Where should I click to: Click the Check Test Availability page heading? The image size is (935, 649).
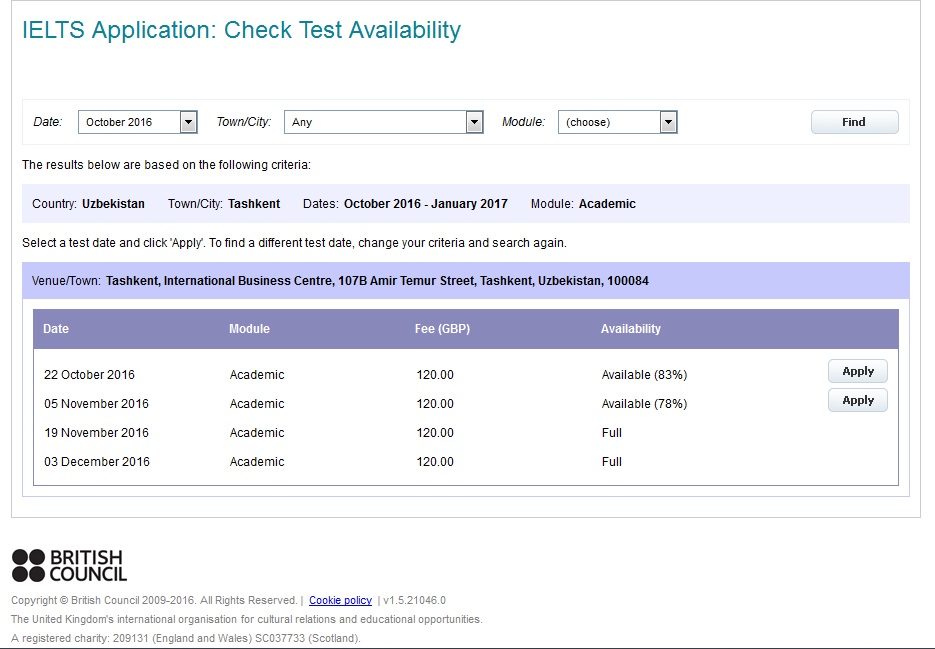(241, 30)
